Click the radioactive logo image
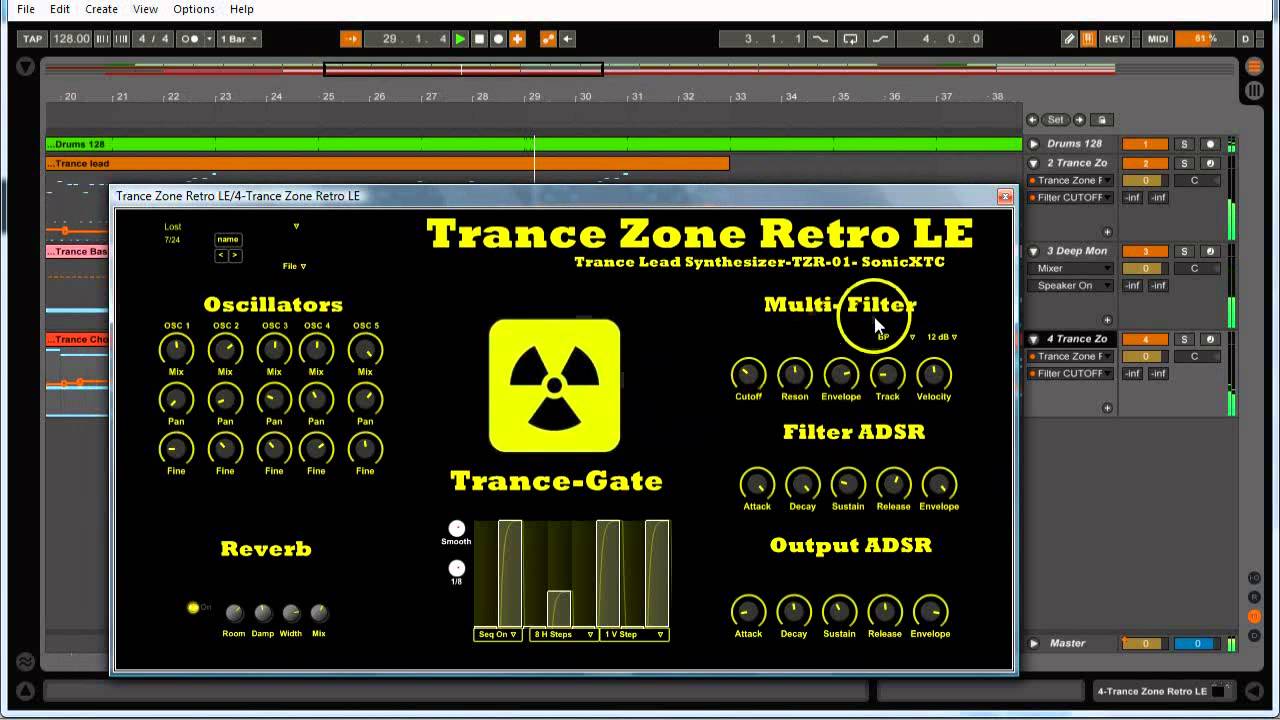The image size is (1280, 720). pos(555,386)
